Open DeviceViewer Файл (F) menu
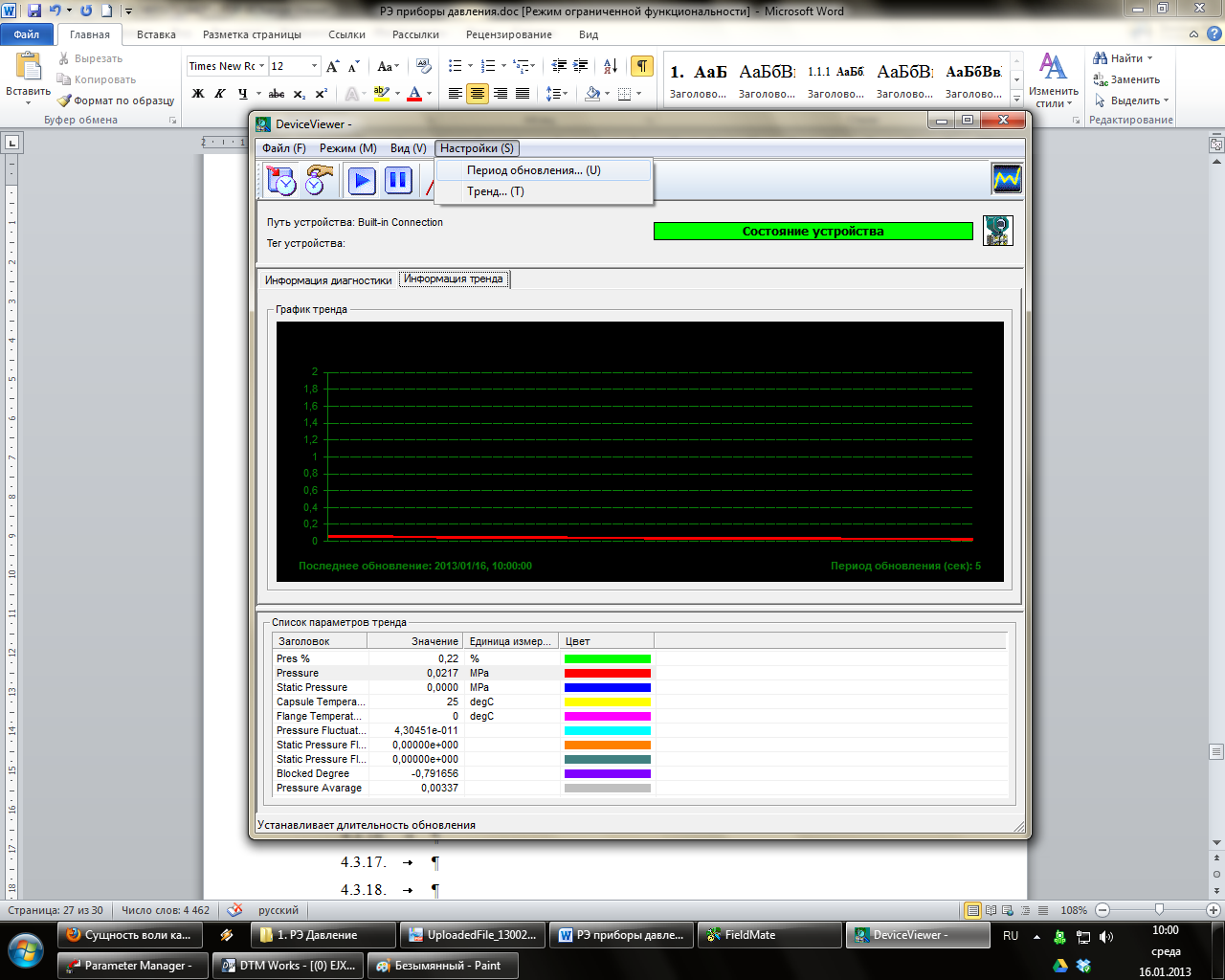This screenshot has height=980, width=1225. (284, 148)
